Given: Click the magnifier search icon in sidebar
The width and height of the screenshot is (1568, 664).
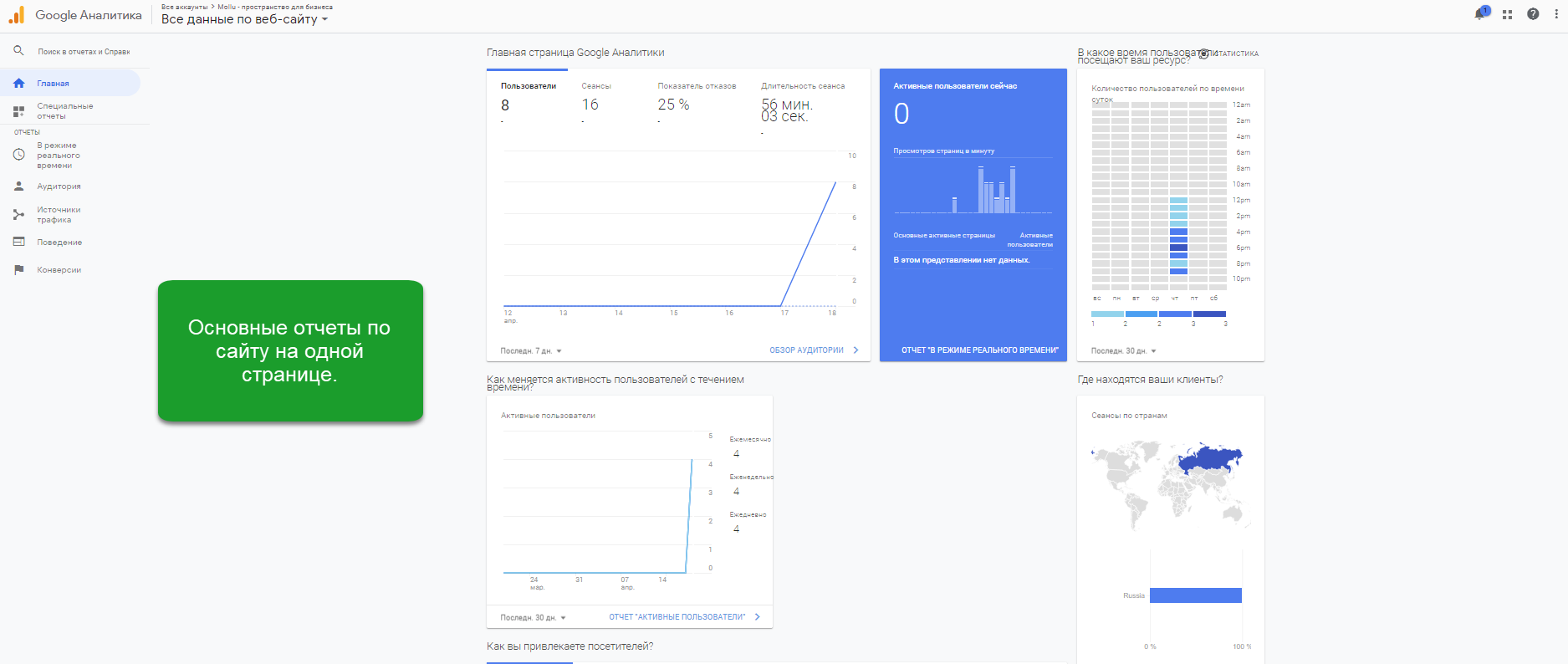Looking at the screenshot, I should point(18,51).
